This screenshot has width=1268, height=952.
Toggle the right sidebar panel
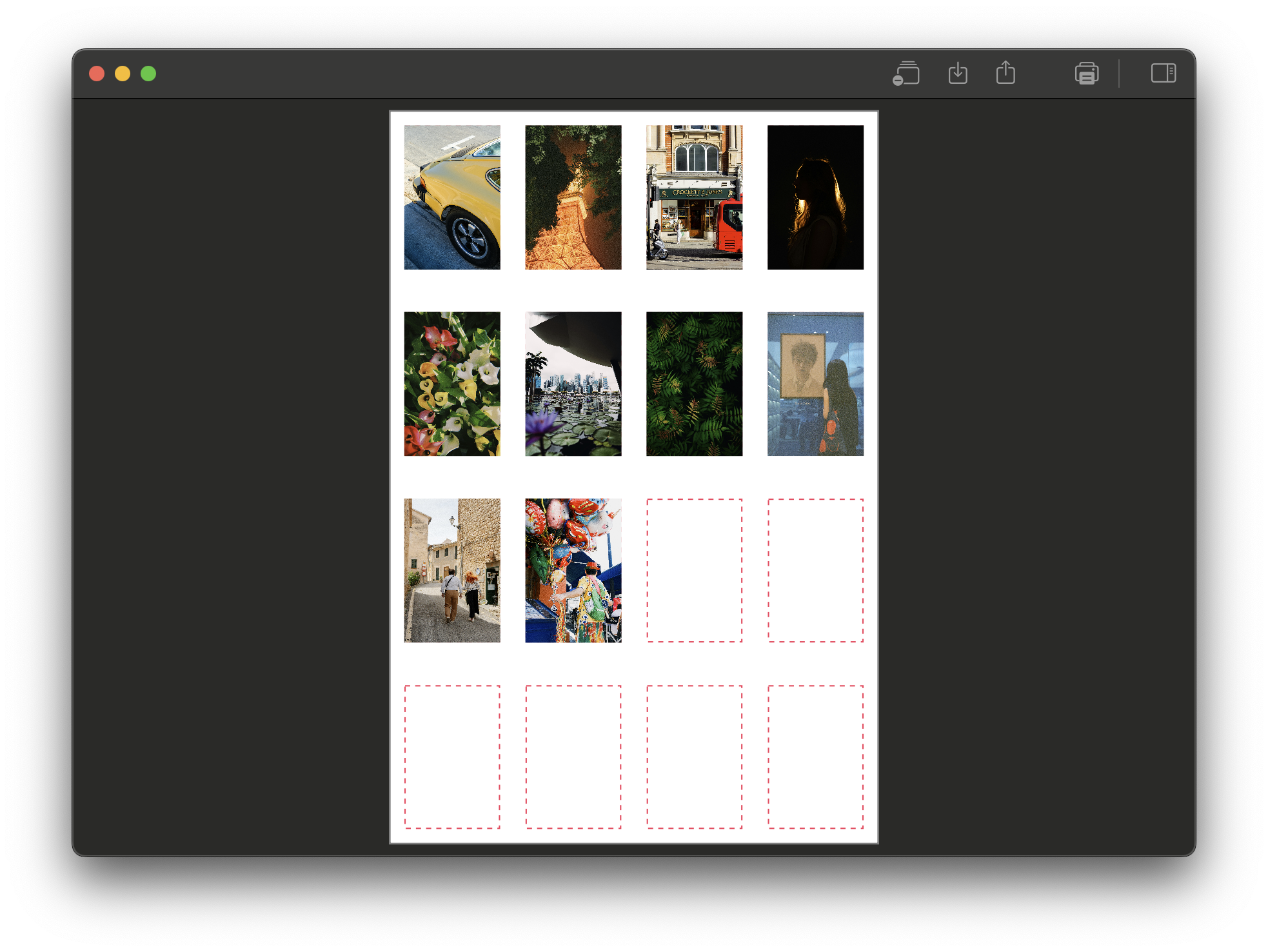click(x=1164, y=73)
